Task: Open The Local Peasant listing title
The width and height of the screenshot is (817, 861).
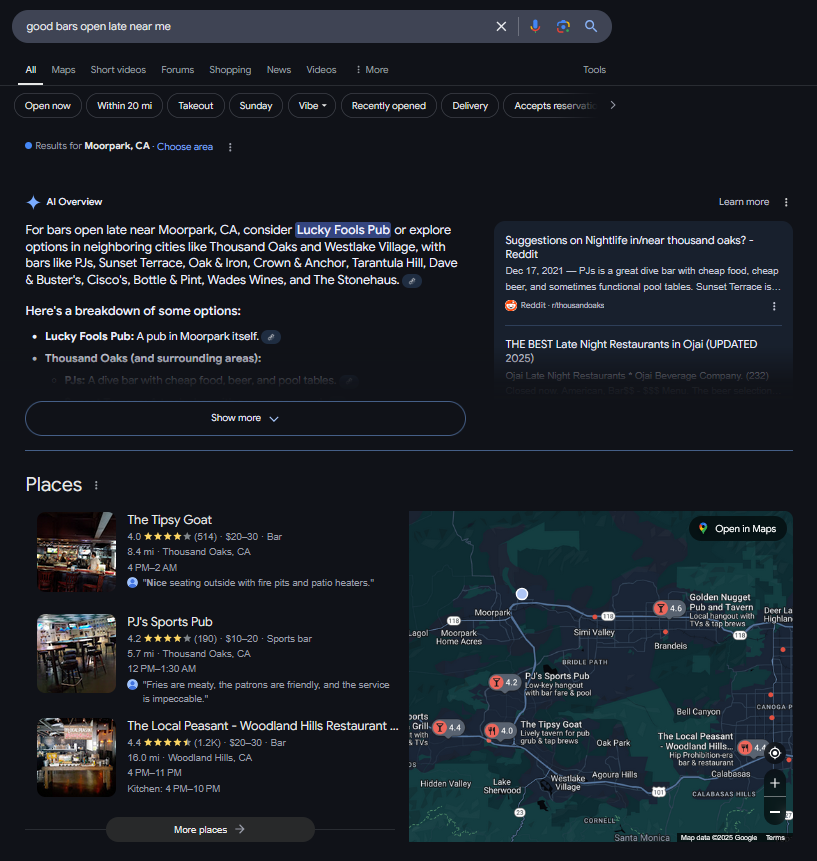Action: pos(263,726)
